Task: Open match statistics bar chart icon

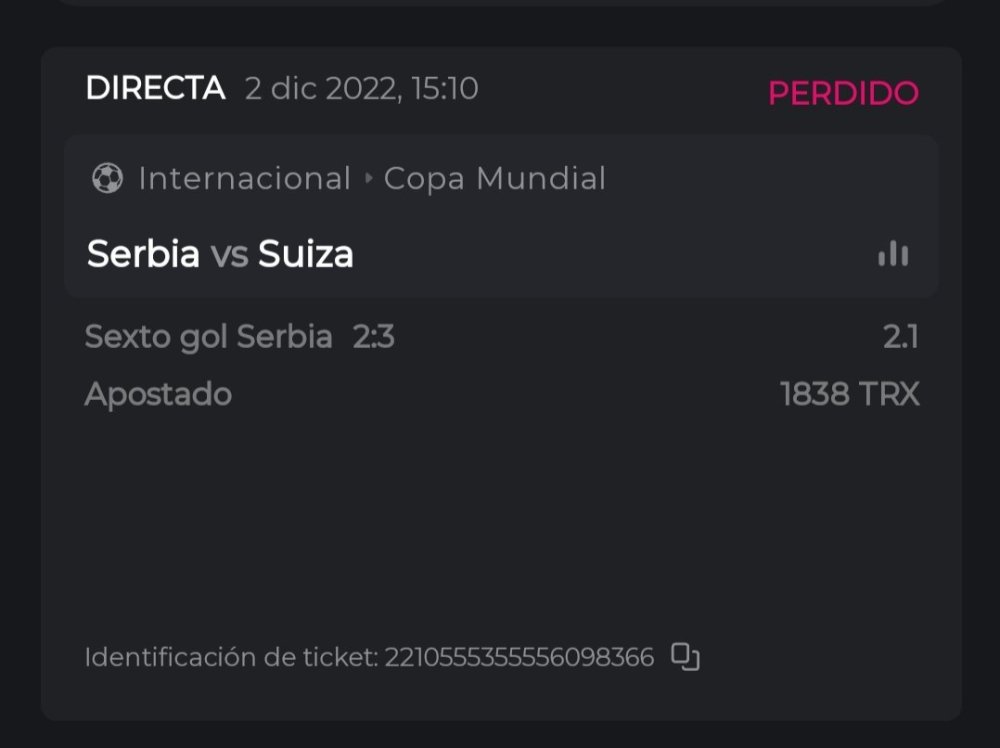Action: 893,254
